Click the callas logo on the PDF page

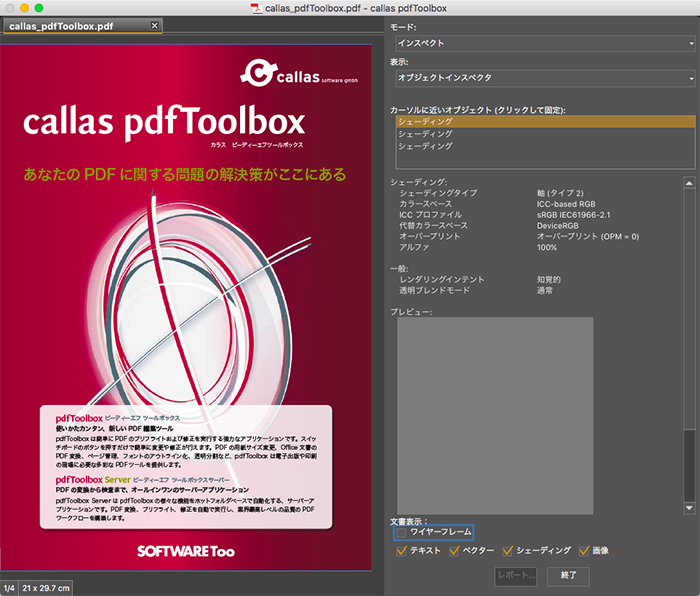coord(299,74)
